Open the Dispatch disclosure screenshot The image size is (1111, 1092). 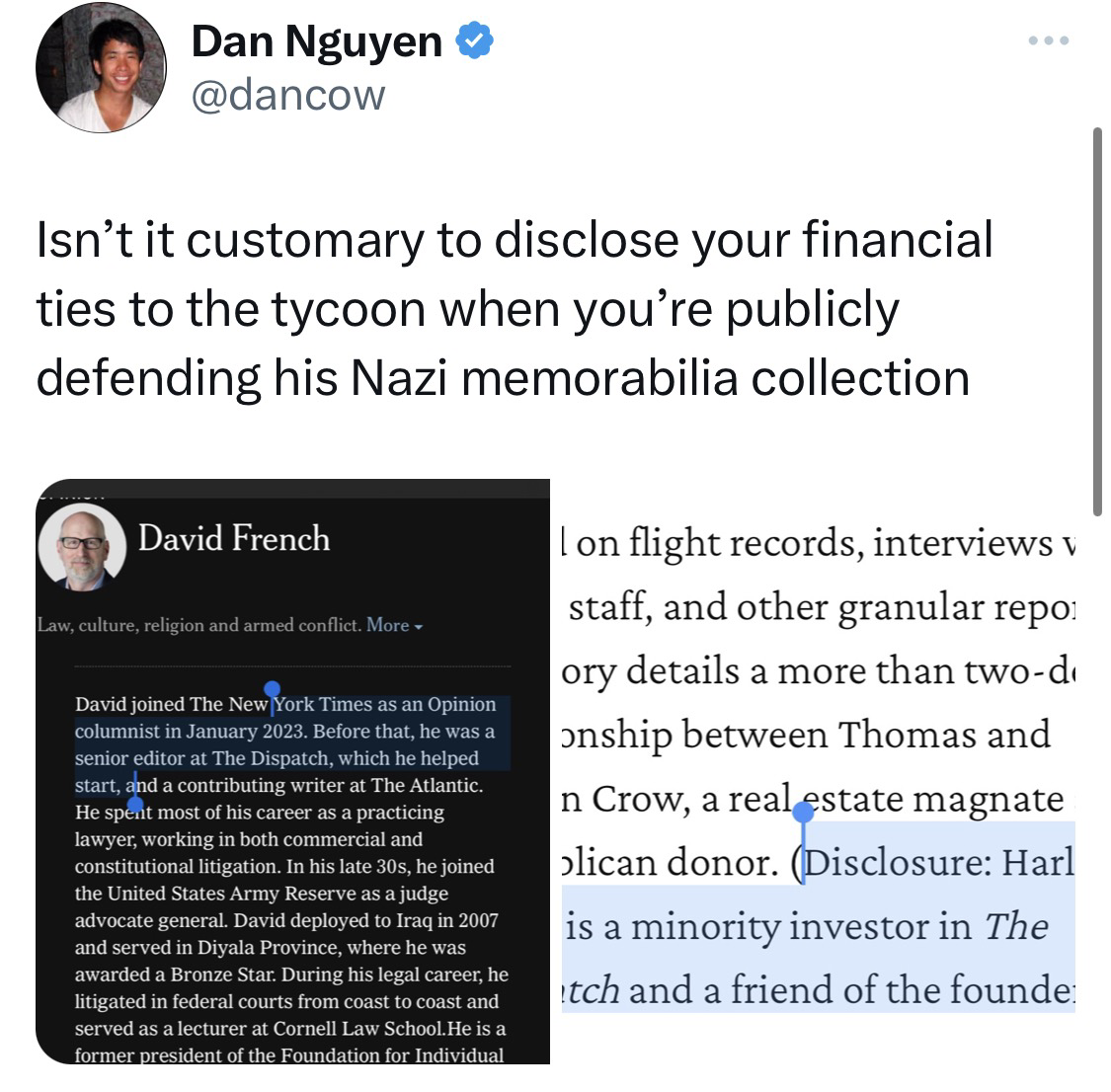(819, 771)
